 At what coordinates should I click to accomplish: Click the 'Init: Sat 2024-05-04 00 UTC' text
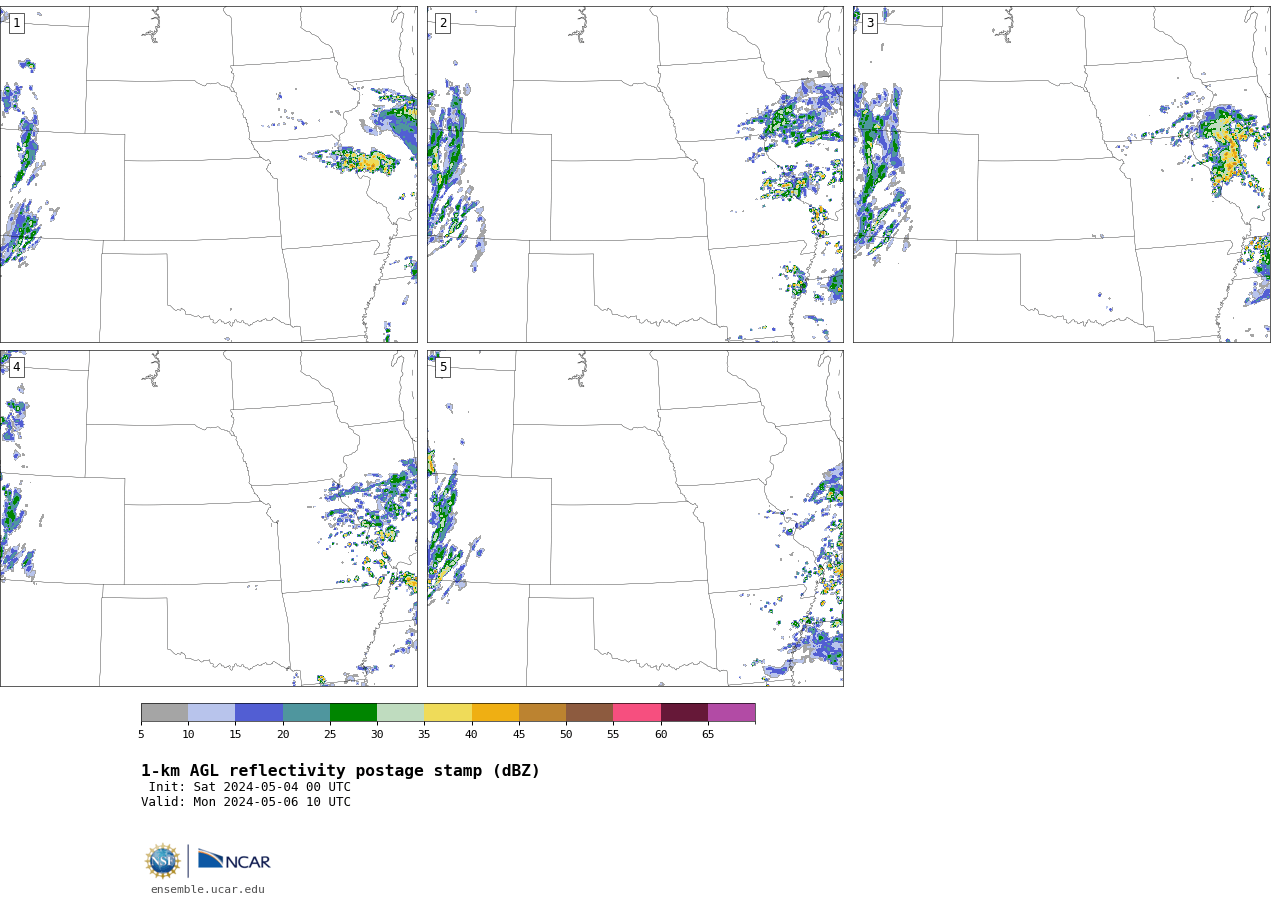(250, 787)
